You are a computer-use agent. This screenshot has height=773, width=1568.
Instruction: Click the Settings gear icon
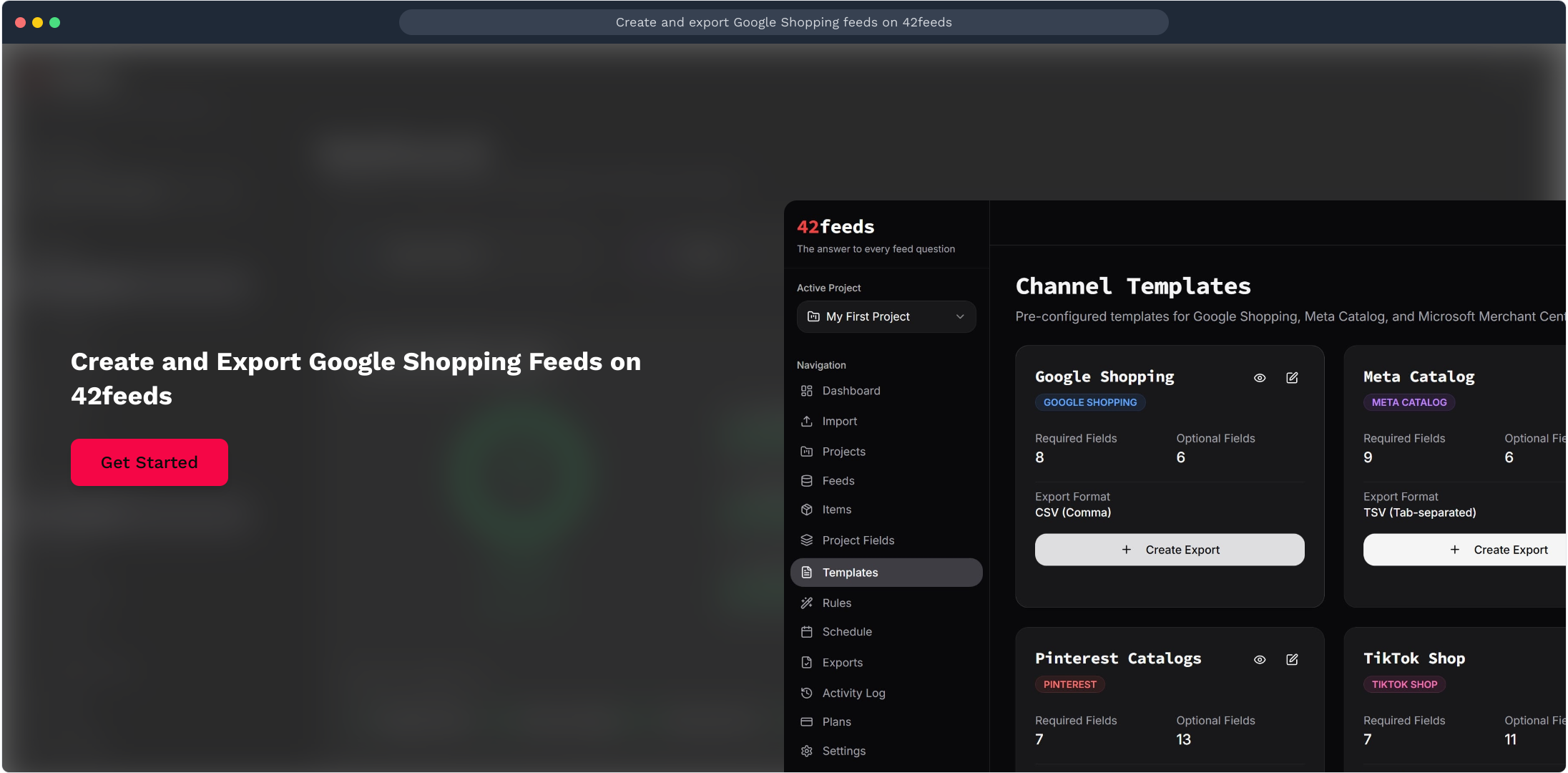point(806,751)
